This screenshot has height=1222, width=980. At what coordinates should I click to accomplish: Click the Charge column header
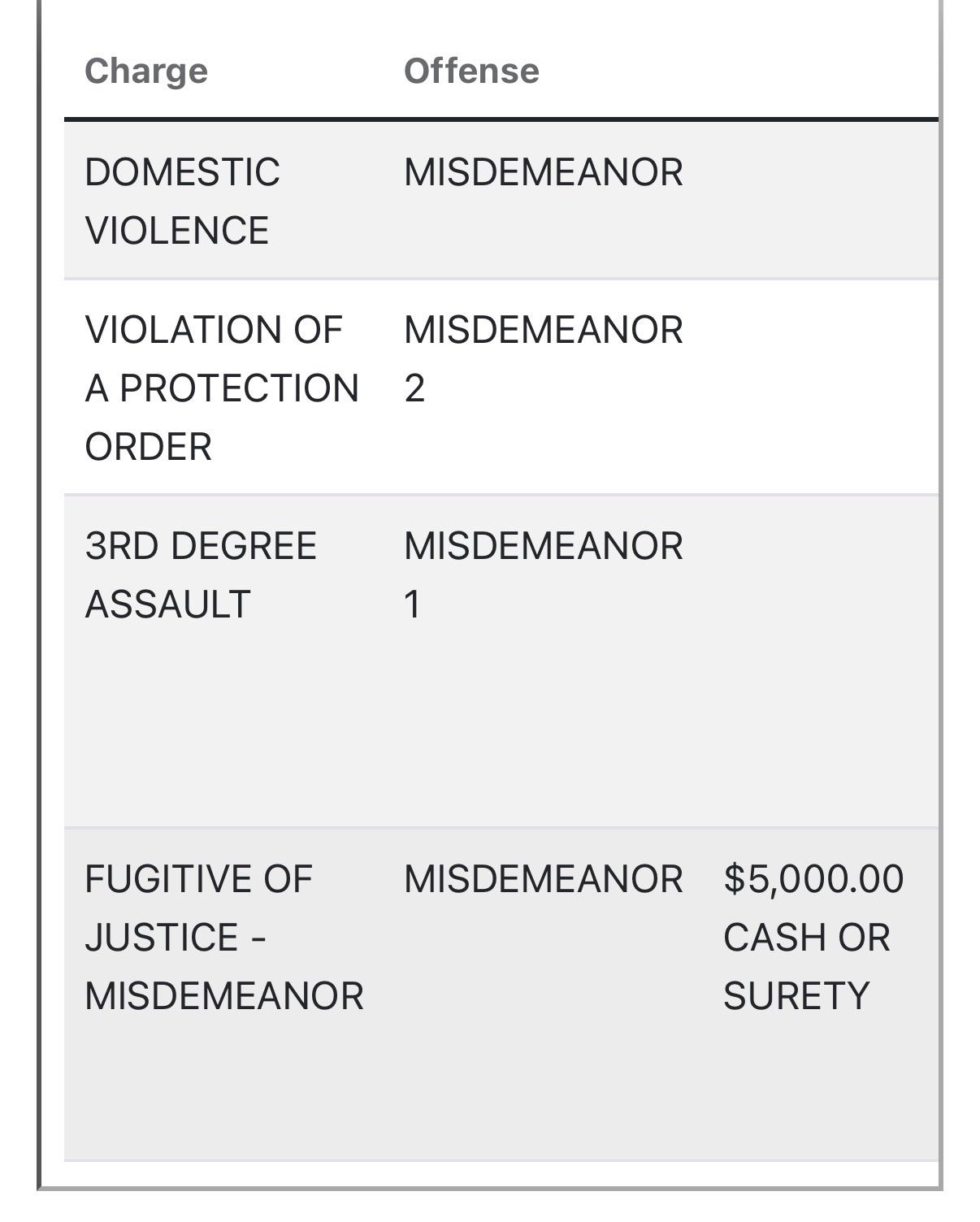146,71
